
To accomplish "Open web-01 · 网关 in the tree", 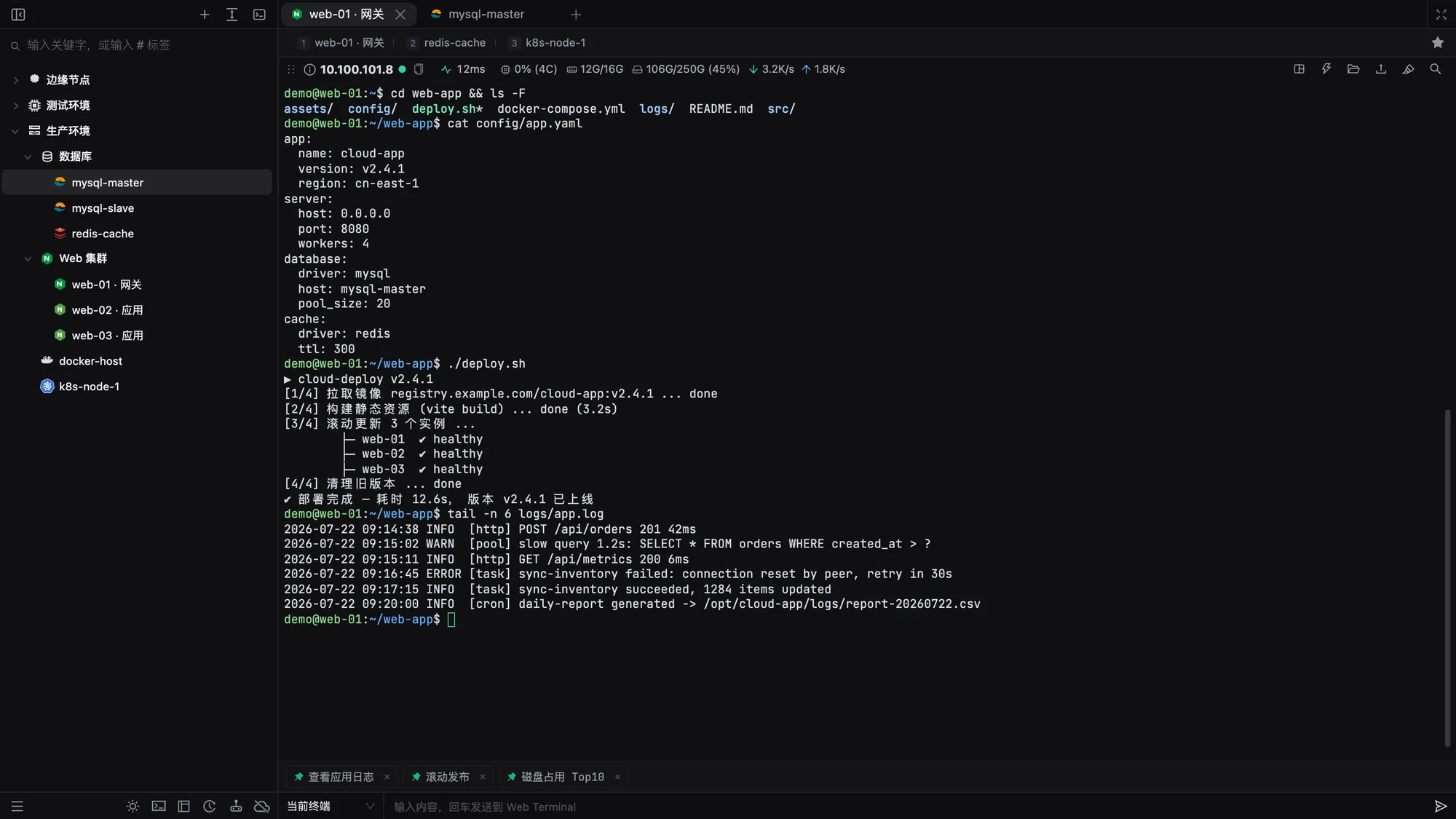I will click(x=138, y=285).
